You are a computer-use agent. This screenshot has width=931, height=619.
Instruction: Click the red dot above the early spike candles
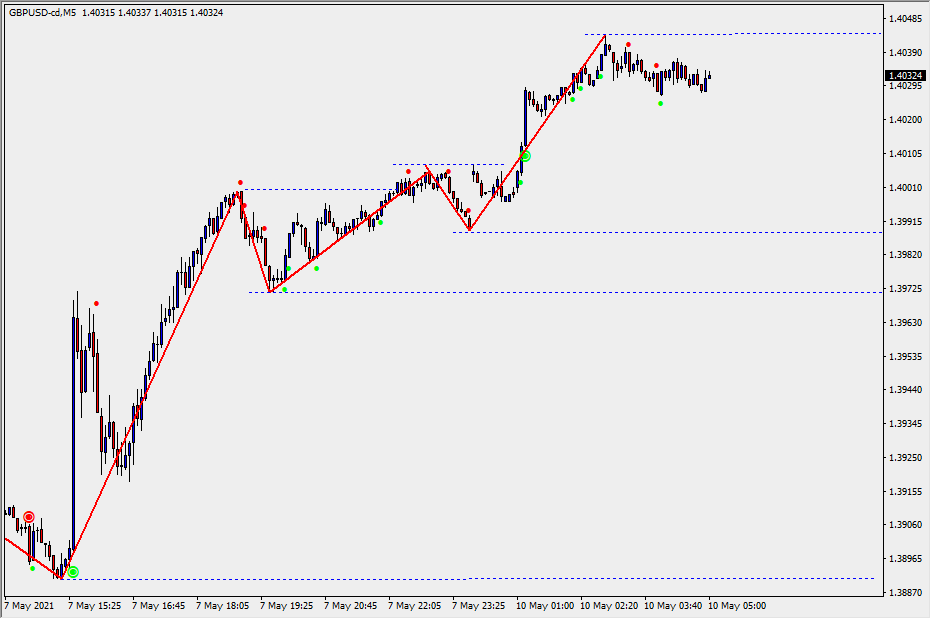click(96, 303)
